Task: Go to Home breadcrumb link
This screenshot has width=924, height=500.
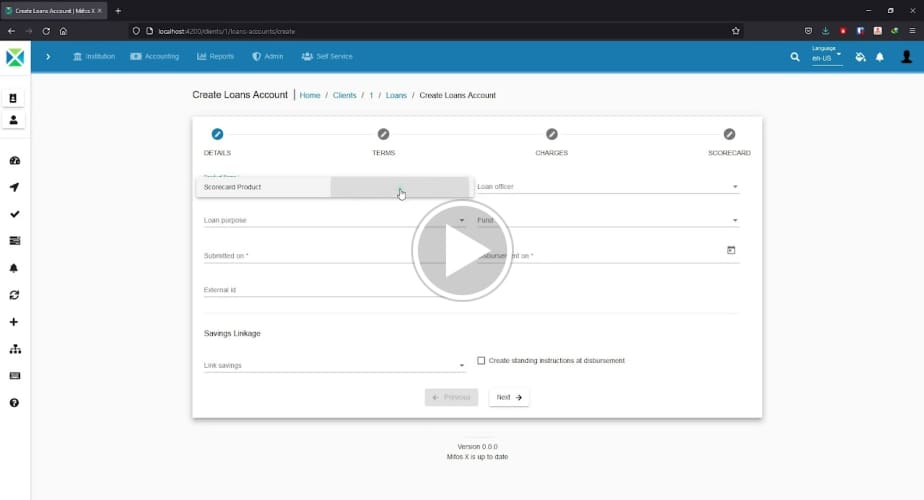Action: (x=310, y=96)
